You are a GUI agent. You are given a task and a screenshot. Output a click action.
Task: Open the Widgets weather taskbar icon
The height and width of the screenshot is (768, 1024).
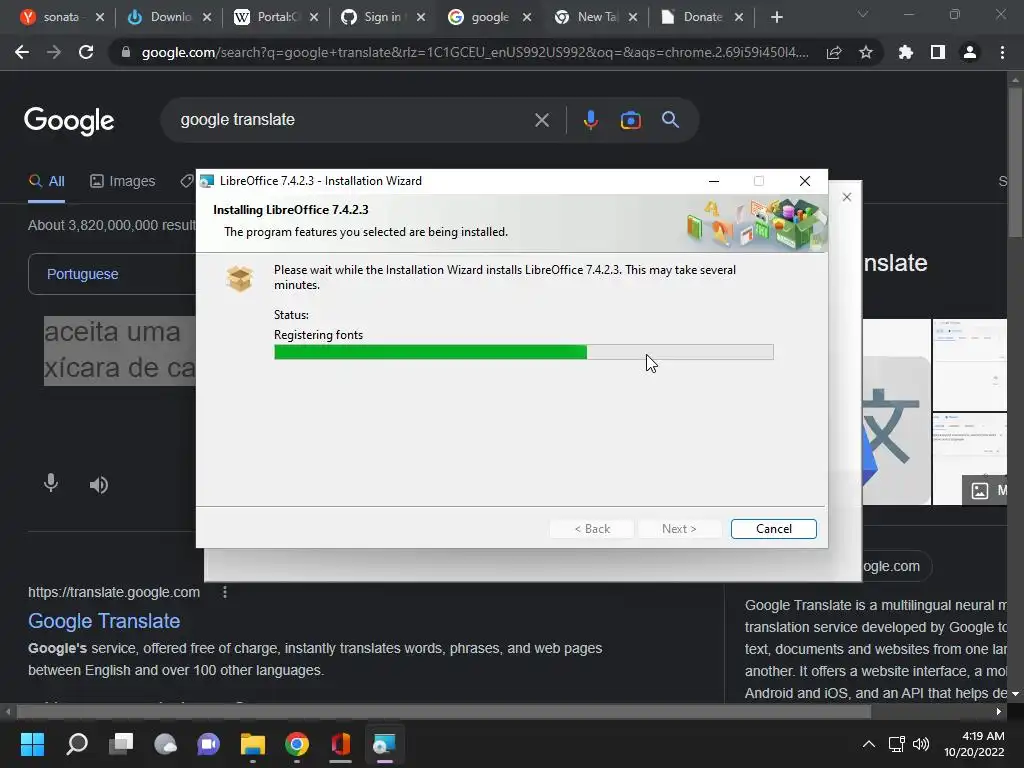coord(165,744)
